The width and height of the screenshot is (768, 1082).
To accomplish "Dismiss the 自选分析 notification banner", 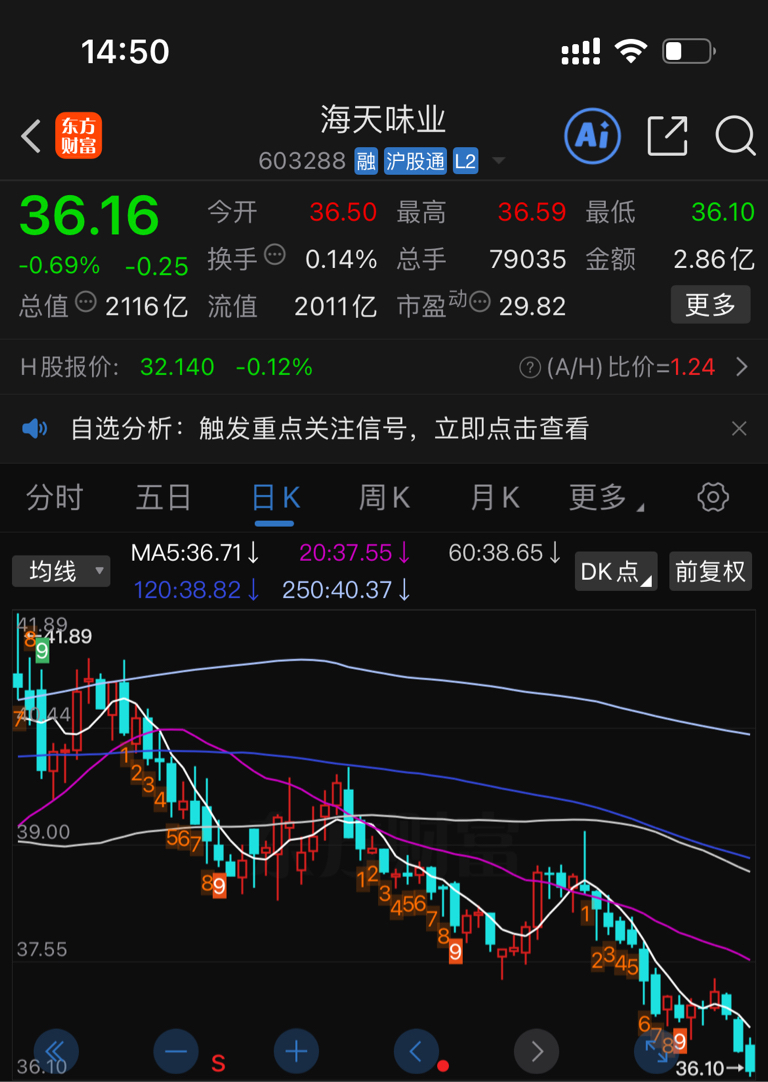I will click(739, 429).
